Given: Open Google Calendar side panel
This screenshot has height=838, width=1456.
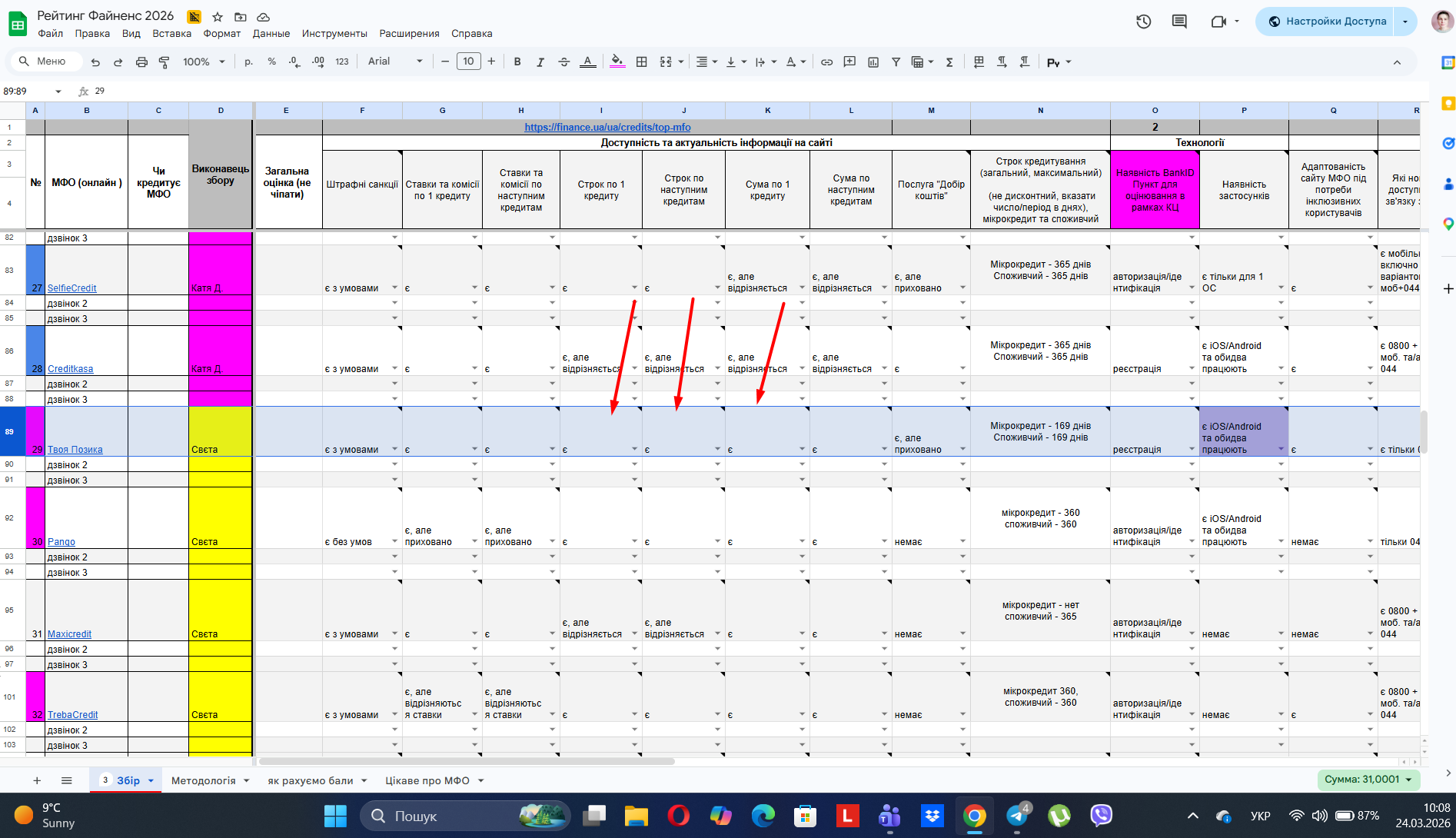Looking at the screenshot, I should coord(1448,62).
